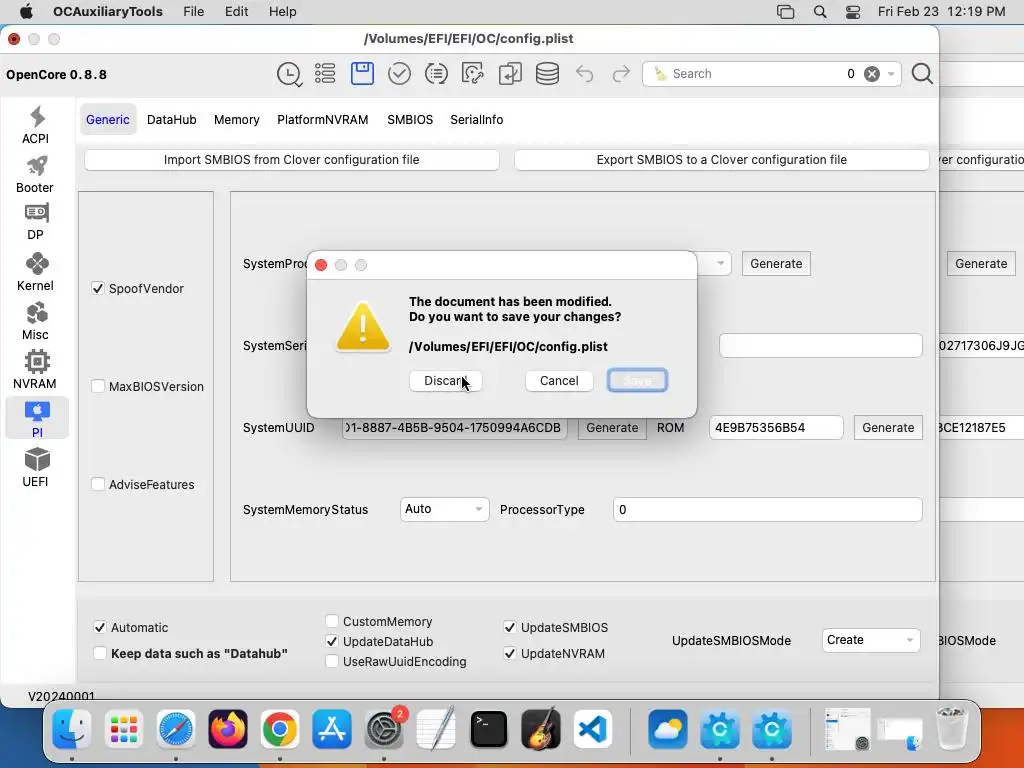Click the list view toolbar icon
The width and height of the screenshot is (1024, 768).
[325, 74]
